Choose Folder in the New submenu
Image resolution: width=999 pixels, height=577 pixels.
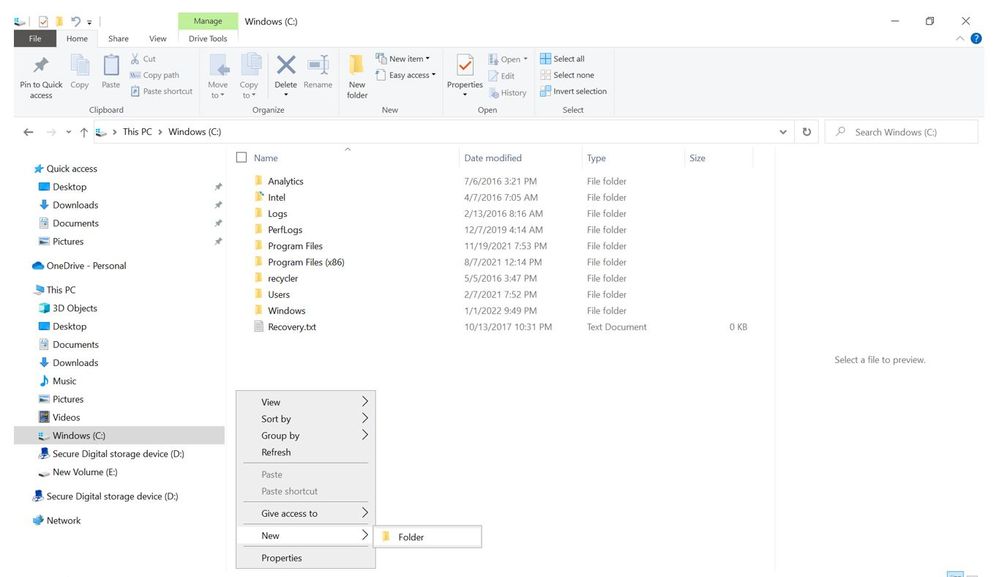coord(427,537)
